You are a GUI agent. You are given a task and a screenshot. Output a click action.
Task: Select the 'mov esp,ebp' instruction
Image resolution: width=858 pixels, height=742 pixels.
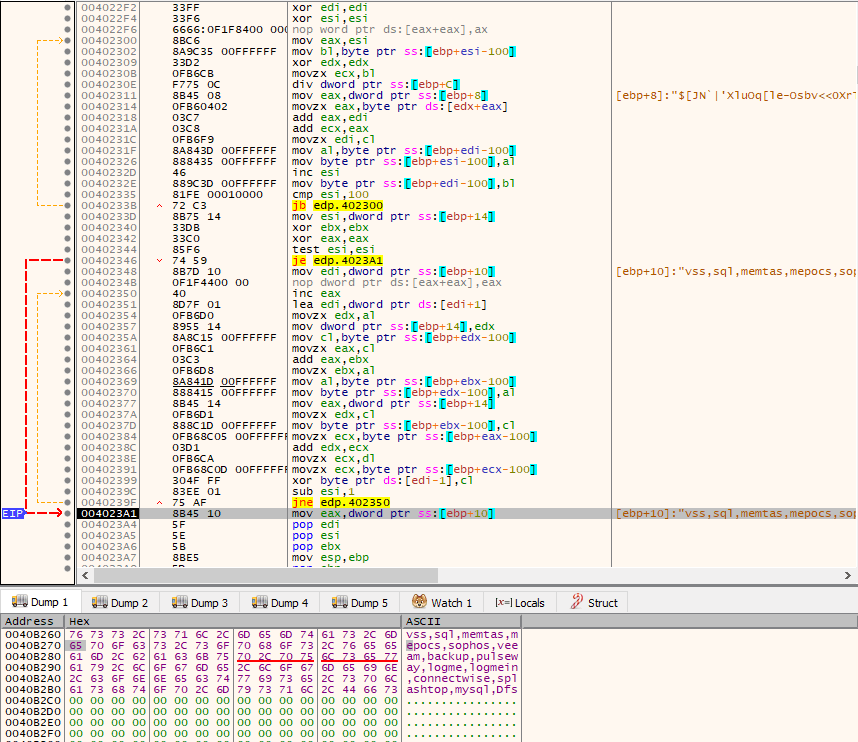pyautogui.click(x=330, y=558)
